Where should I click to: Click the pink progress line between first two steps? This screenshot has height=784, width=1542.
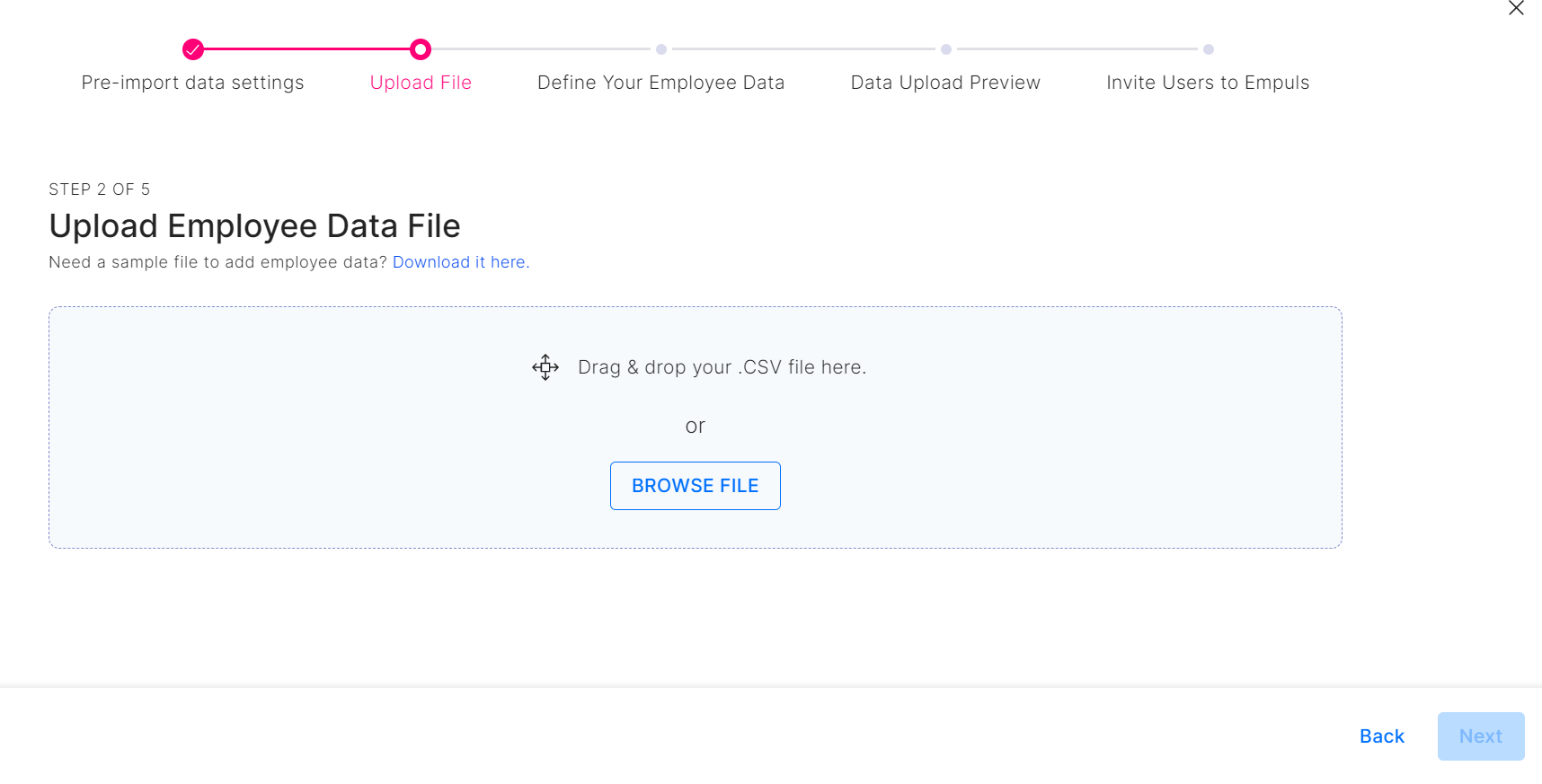306,49
